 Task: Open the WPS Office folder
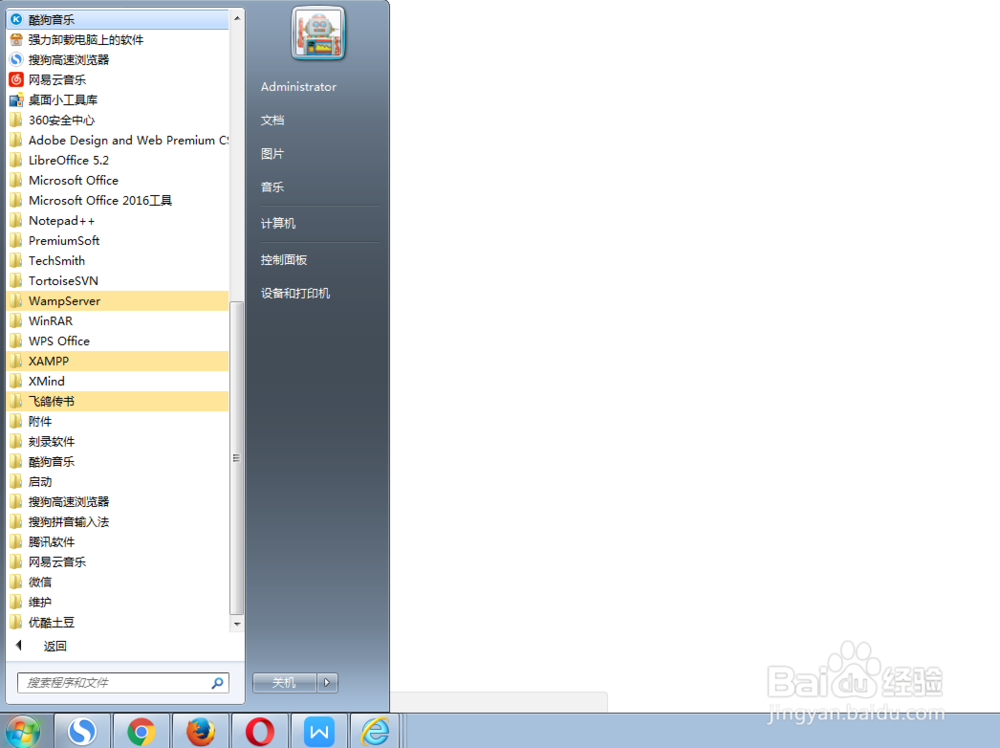click(x=117, y=341)
